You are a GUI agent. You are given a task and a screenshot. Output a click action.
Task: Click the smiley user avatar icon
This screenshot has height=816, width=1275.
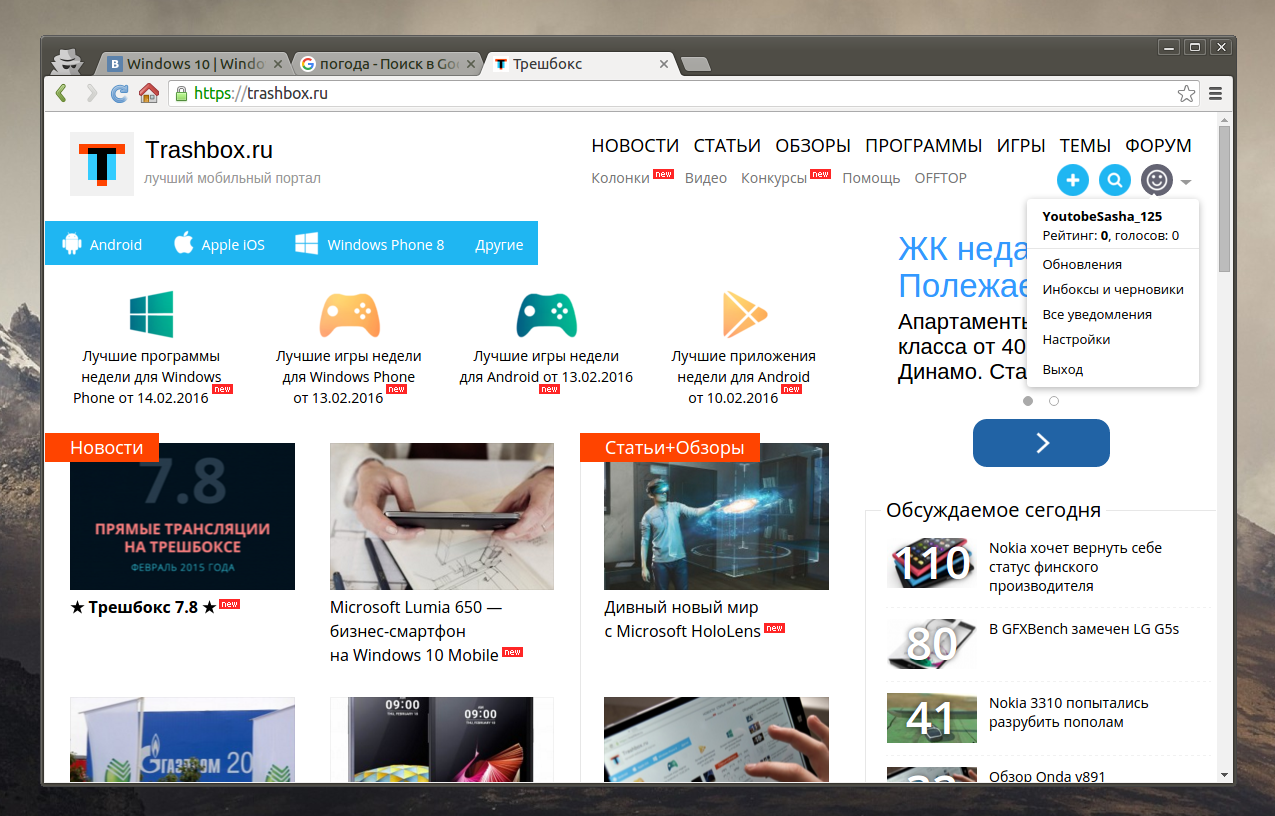(x=1157, y=181)
